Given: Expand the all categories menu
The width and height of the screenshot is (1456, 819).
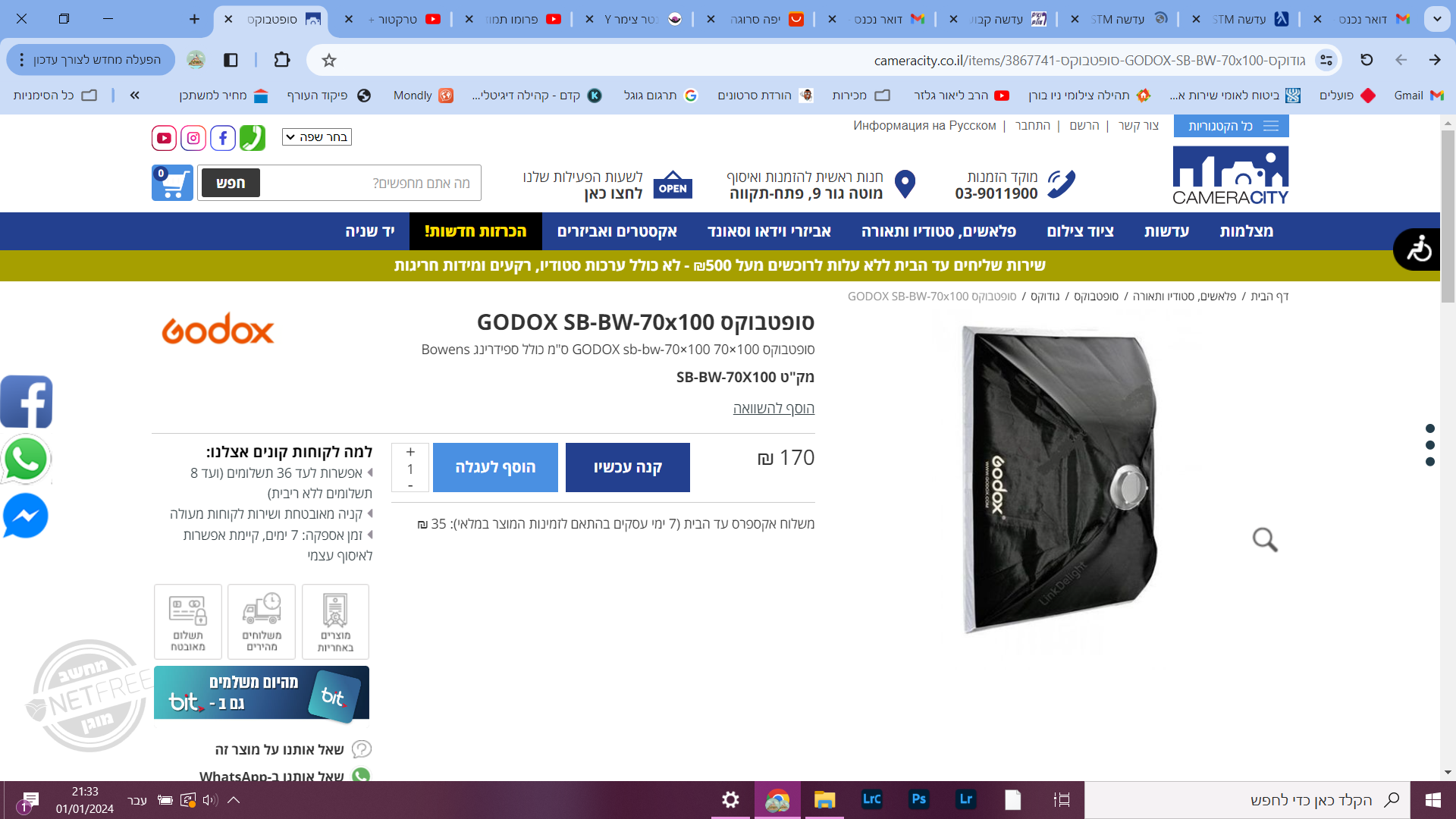Looking at the screenshot, I should [1231, 126].
